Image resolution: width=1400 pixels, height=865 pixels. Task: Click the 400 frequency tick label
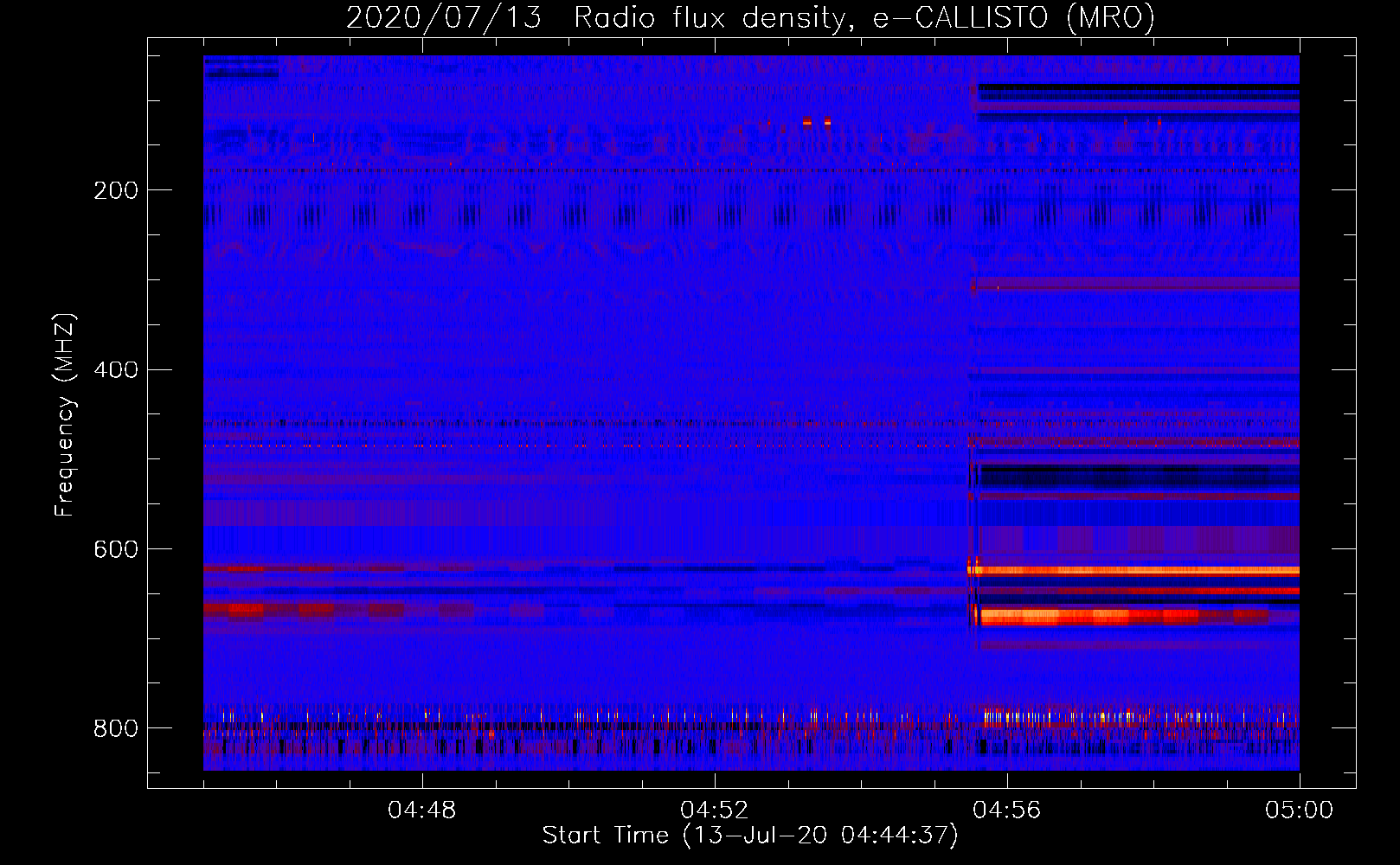click(x=116, y=370)
